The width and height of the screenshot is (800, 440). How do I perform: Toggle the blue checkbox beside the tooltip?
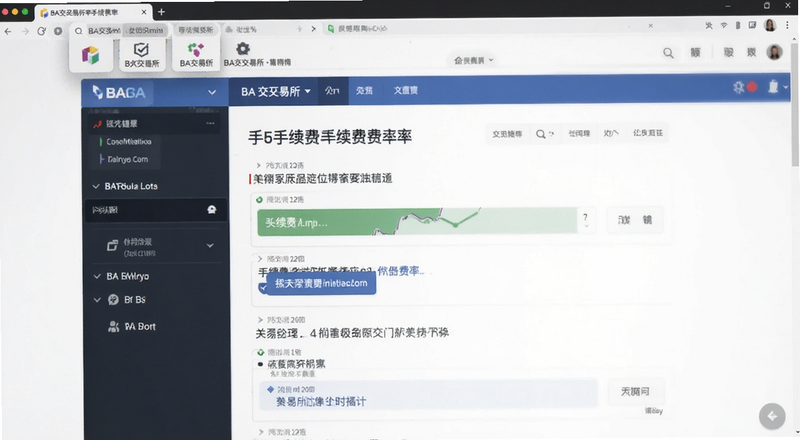pyautogui.click(x=263, y=288)
